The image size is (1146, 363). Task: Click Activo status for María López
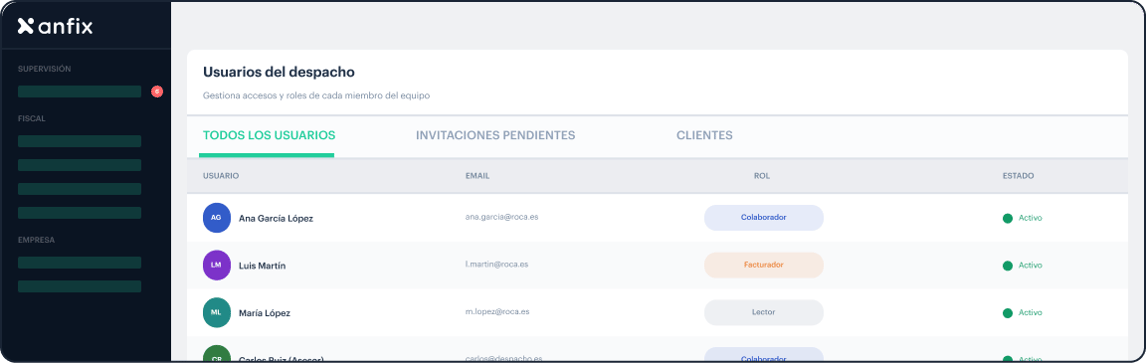[x=1022, y=313]
